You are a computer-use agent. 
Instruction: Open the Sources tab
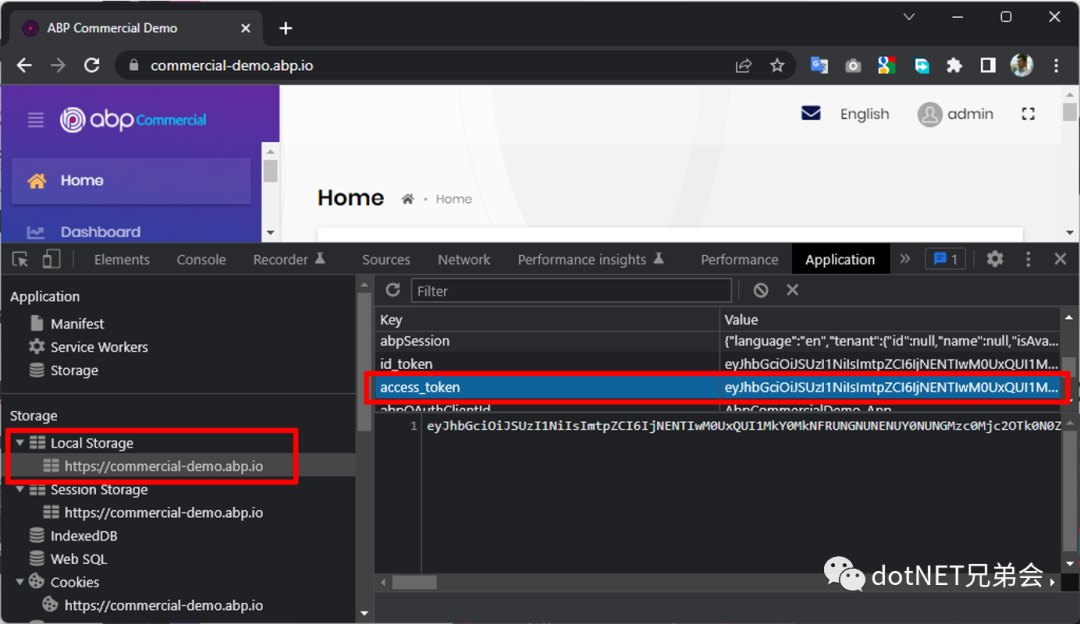[386, 260]
